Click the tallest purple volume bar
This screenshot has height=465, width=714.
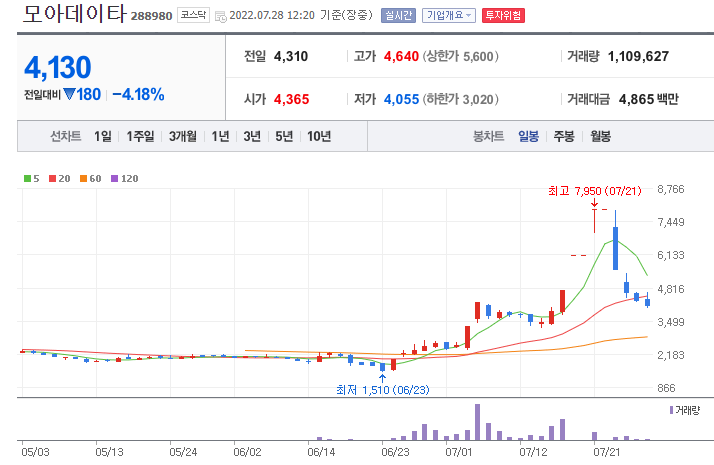pyautogui.click(x=477, y=422)
